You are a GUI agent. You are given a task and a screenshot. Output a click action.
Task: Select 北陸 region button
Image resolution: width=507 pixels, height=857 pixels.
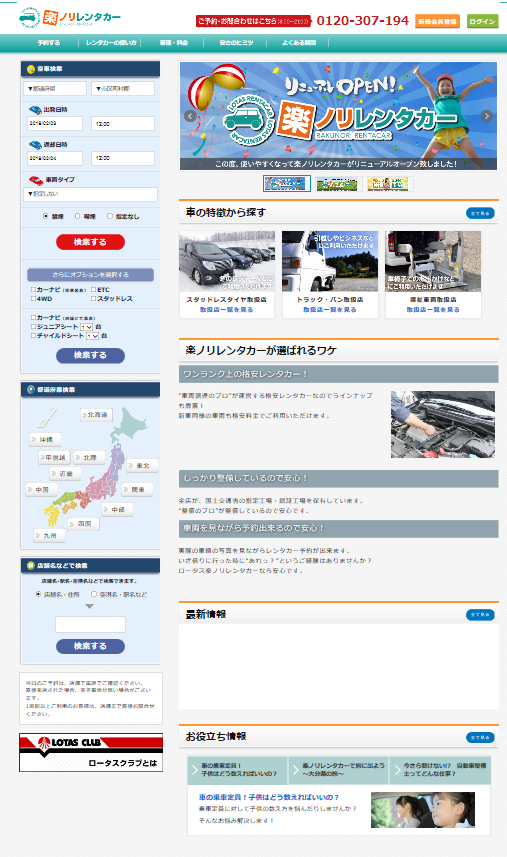[x=89, y=457]
